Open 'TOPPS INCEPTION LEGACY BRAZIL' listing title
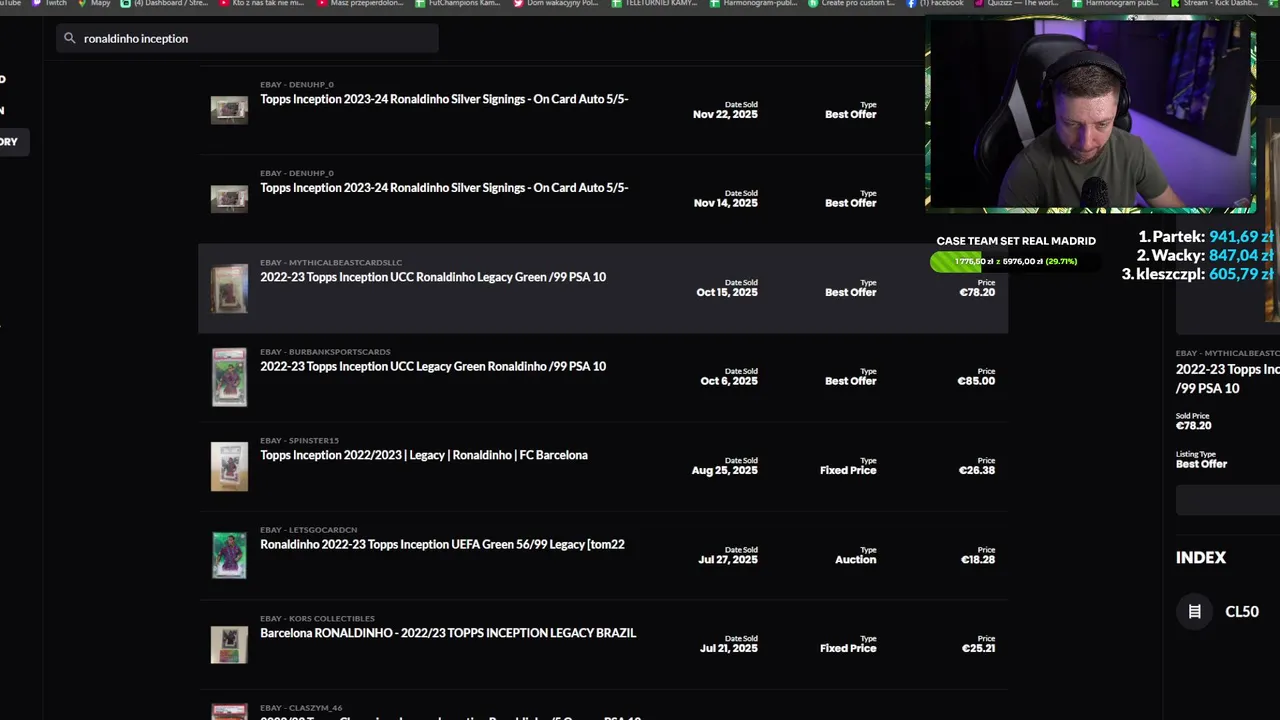 [448, 633]
